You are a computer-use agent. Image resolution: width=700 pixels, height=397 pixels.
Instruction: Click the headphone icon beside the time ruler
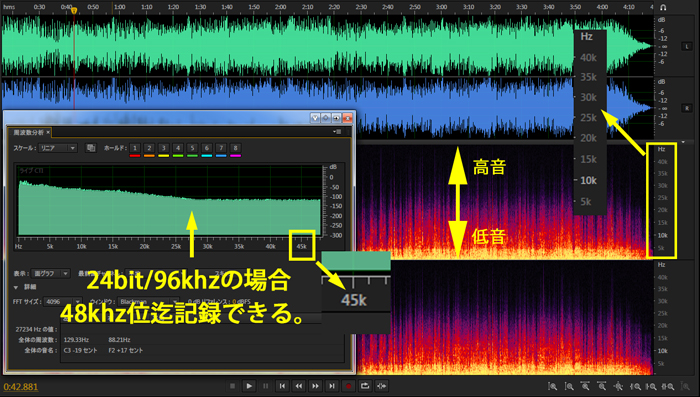663,7
